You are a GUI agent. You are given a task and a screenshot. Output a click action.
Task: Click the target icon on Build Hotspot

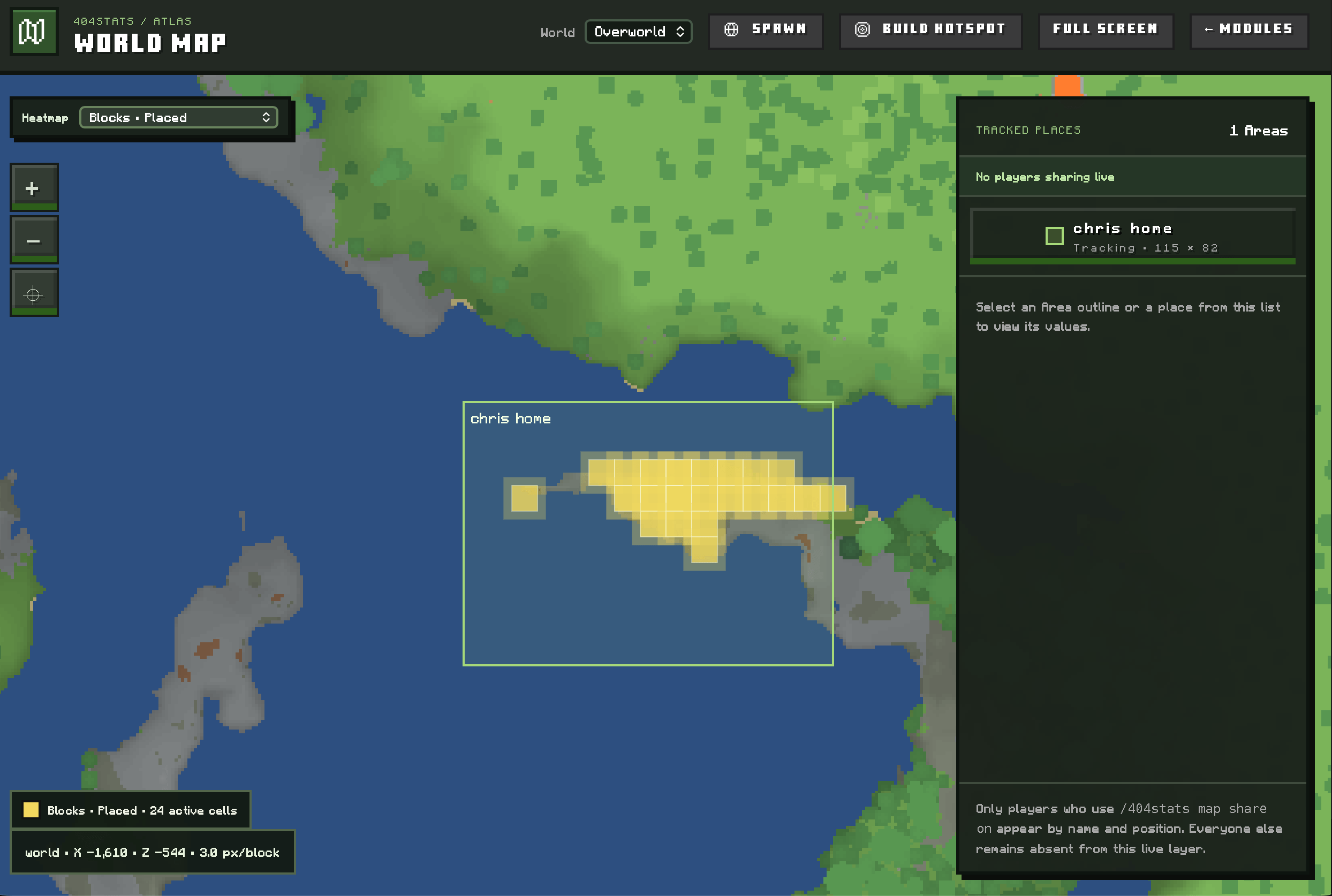pos(862,29)
